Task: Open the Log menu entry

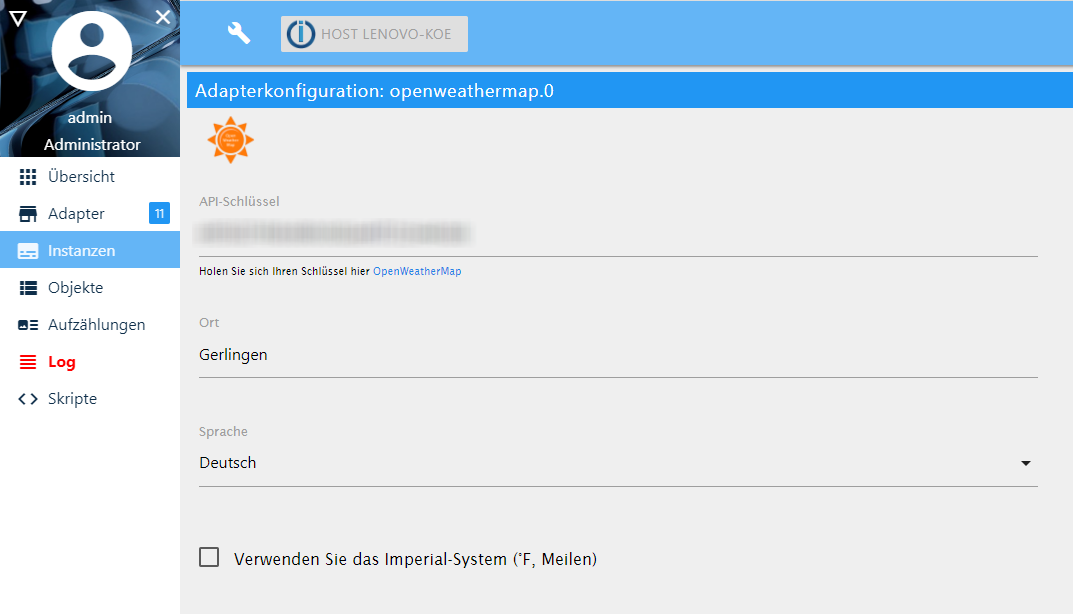Action: 62,362
